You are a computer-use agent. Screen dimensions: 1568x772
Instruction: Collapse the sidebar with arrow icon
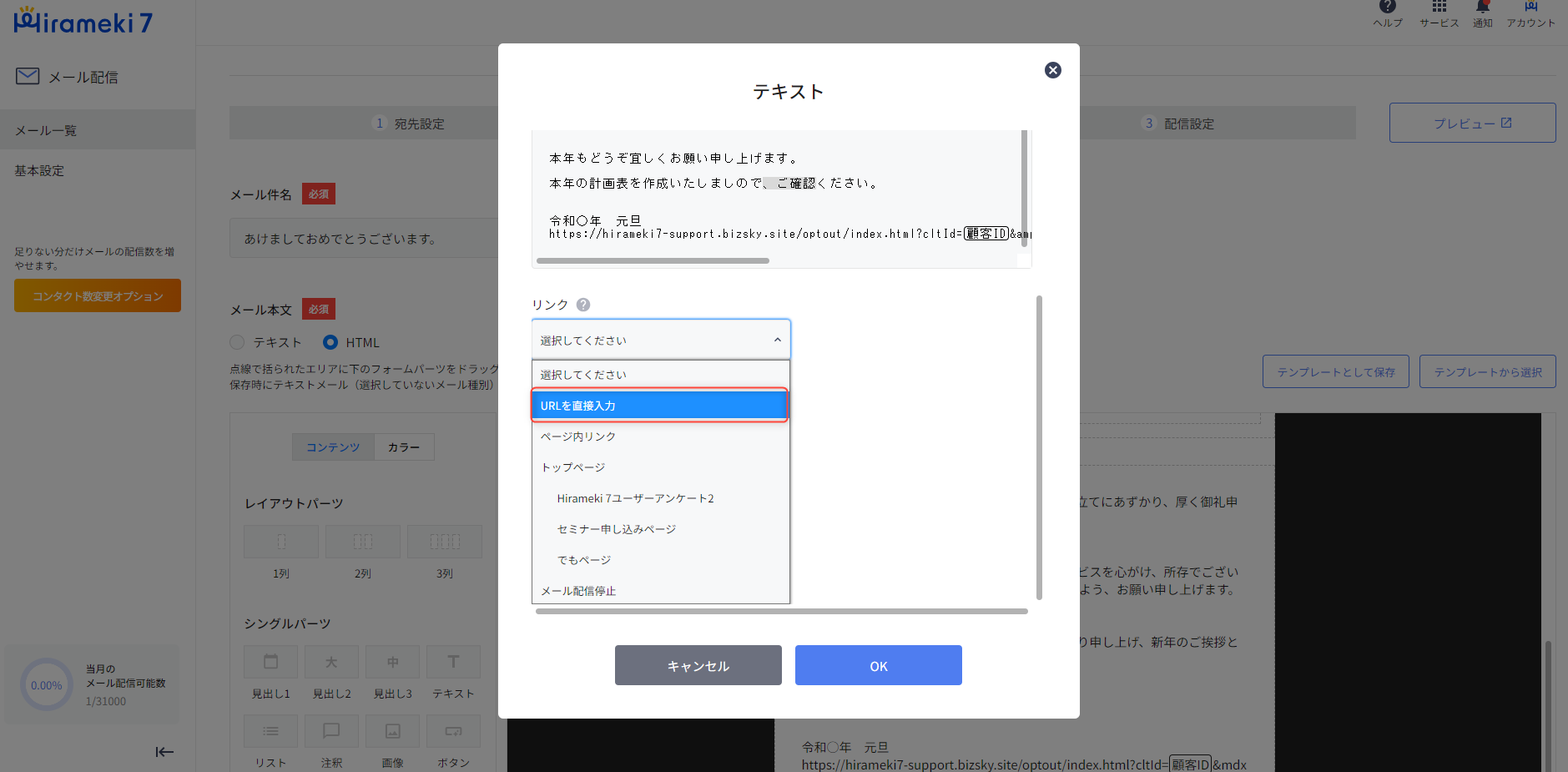[x=164, y=752]
